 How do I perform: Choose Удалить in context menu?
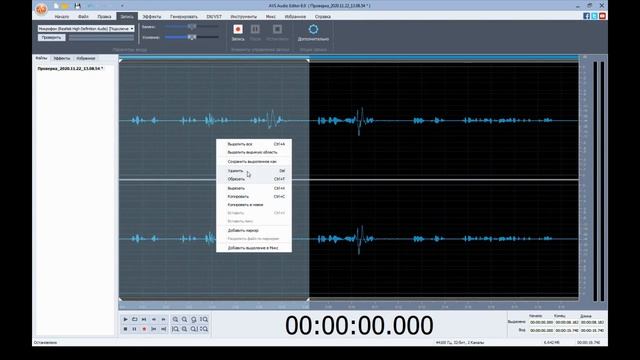254,171
